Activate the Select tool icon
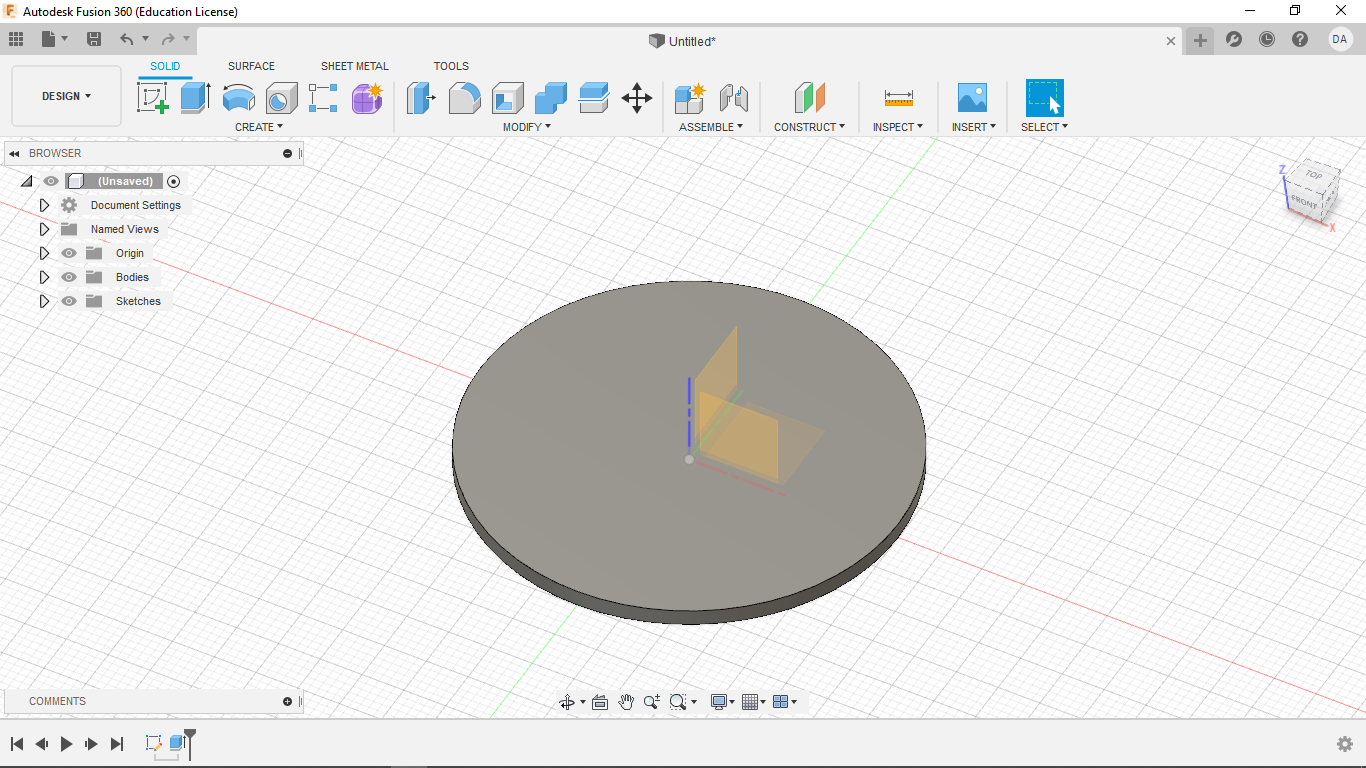The height and width of the screenshot is (768, 1366). pyautogui.click(x=1044, y=98)
